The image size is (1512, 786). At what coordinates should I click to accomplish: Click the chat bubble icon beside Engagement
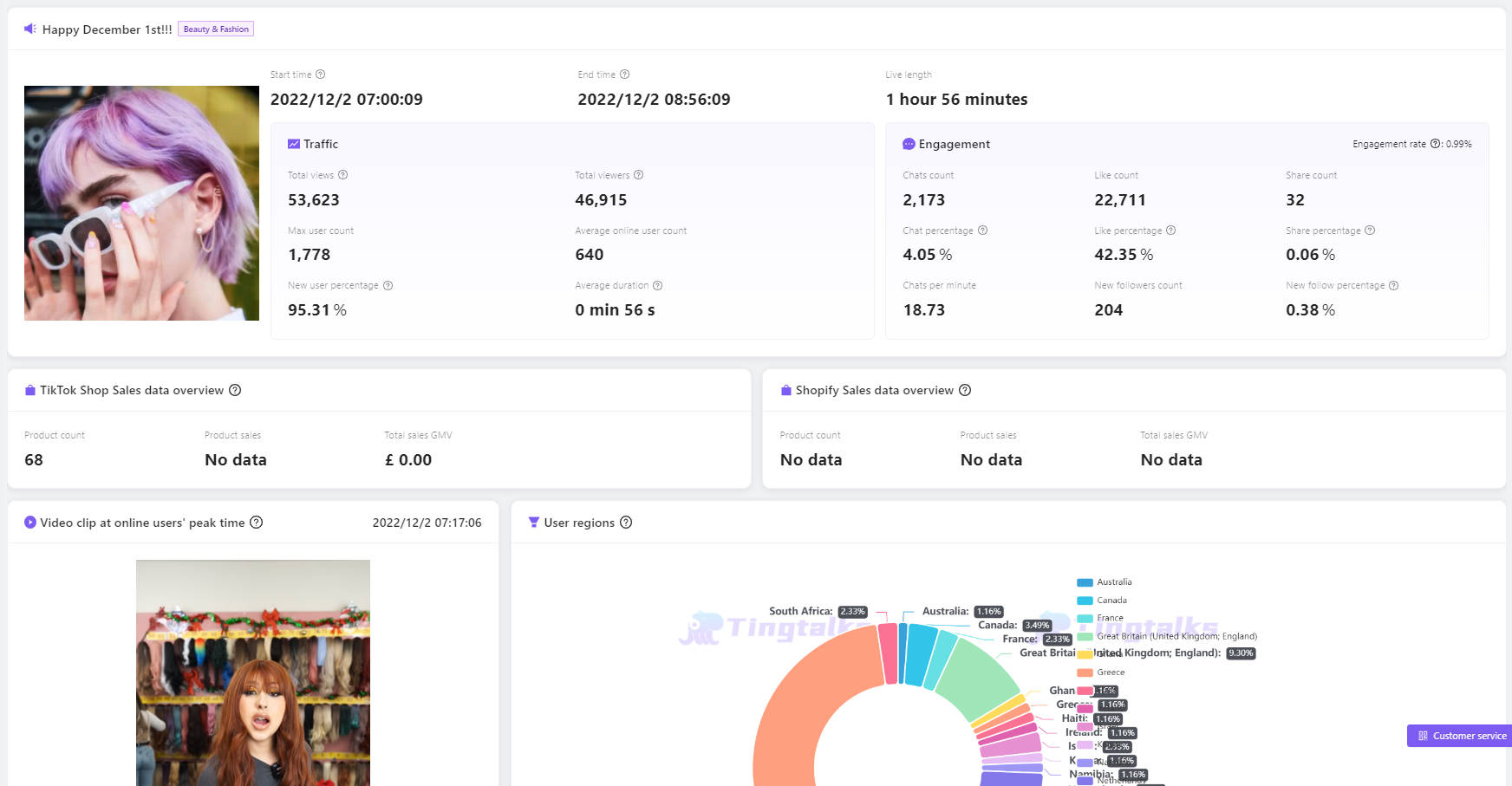(x=909, y=144)
